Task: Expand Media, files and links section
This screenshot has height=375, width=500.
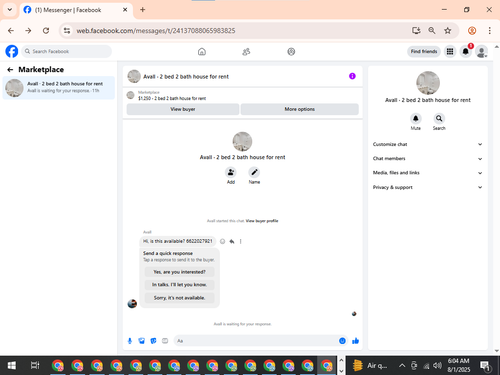Action: 428,173
